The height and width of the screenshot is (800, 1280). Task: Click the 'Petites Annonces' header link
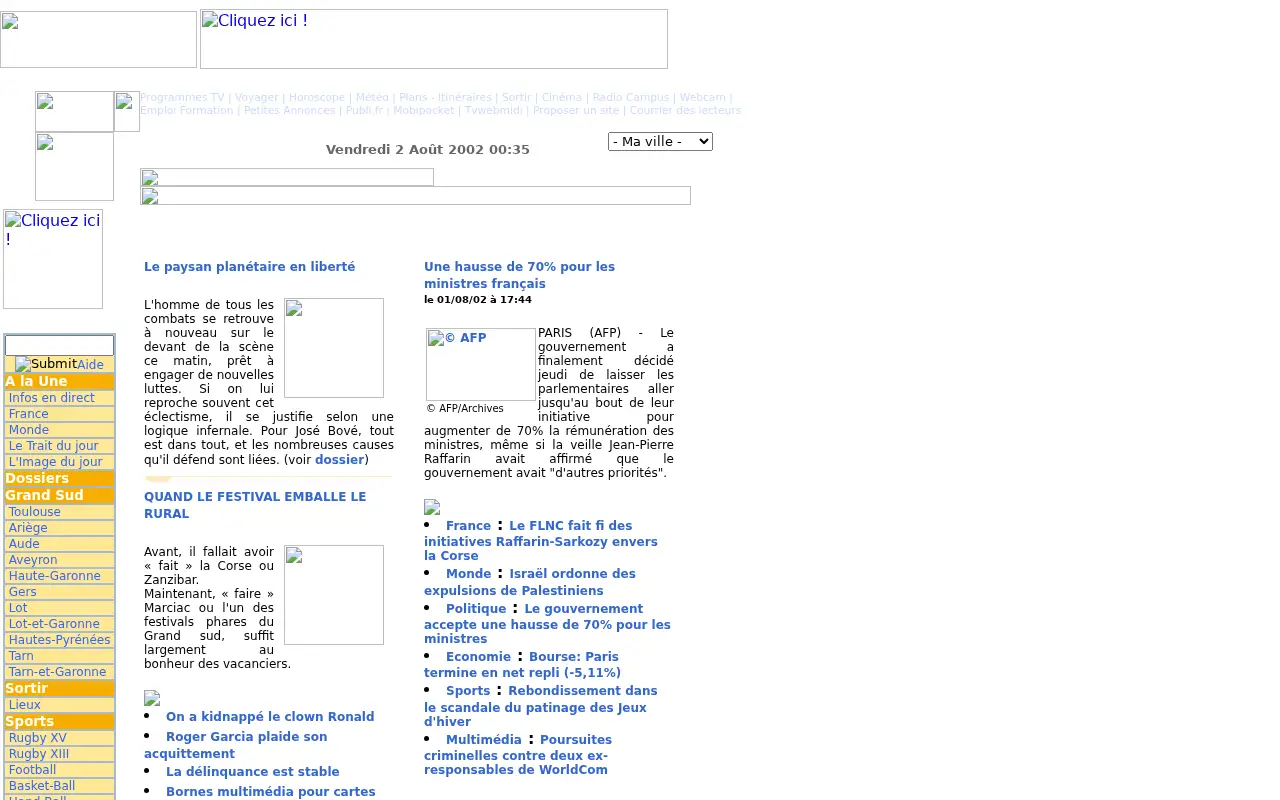[290, 111]
